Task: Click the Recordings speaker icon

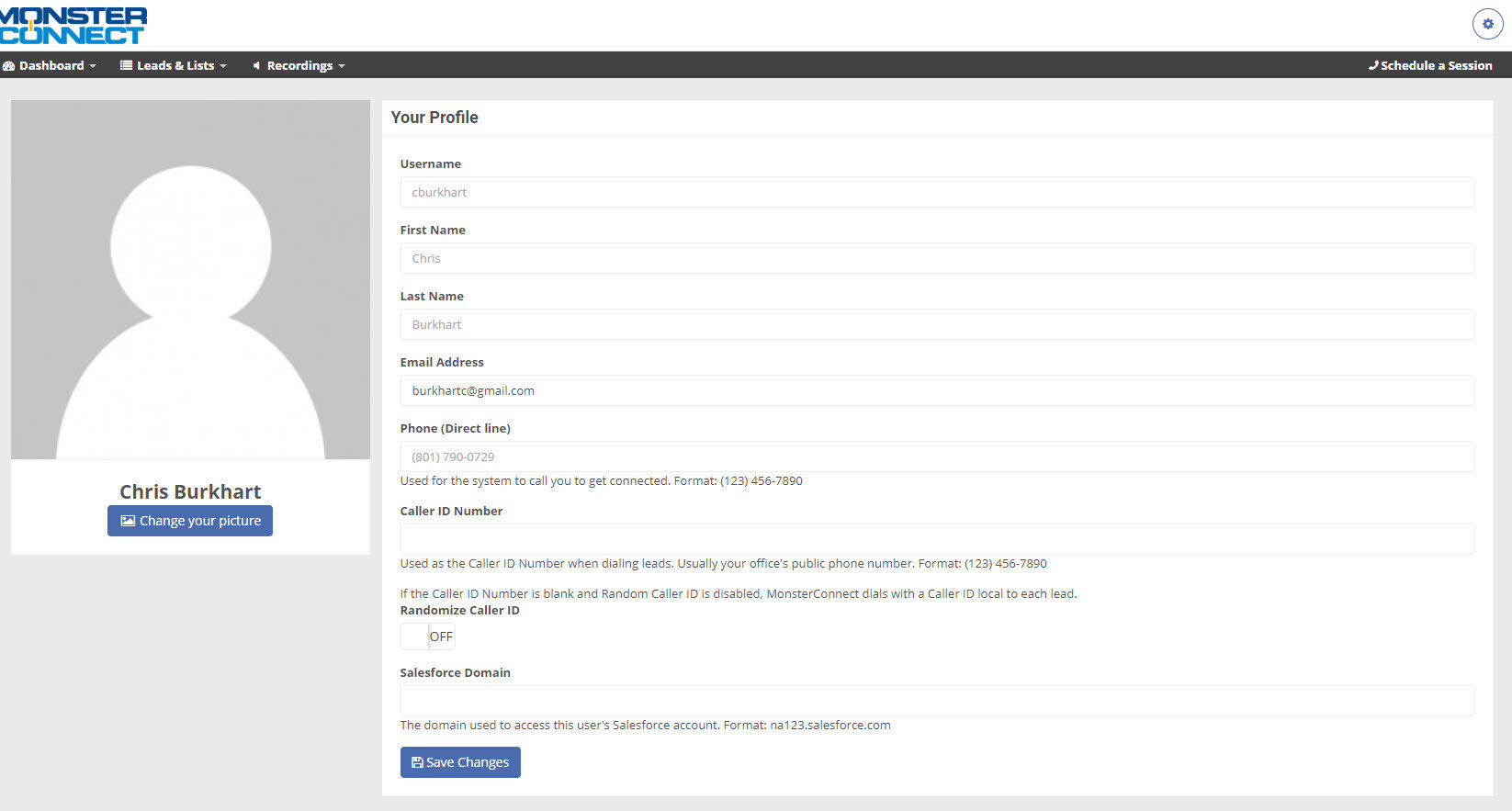Action: click(x=257, y=66)
